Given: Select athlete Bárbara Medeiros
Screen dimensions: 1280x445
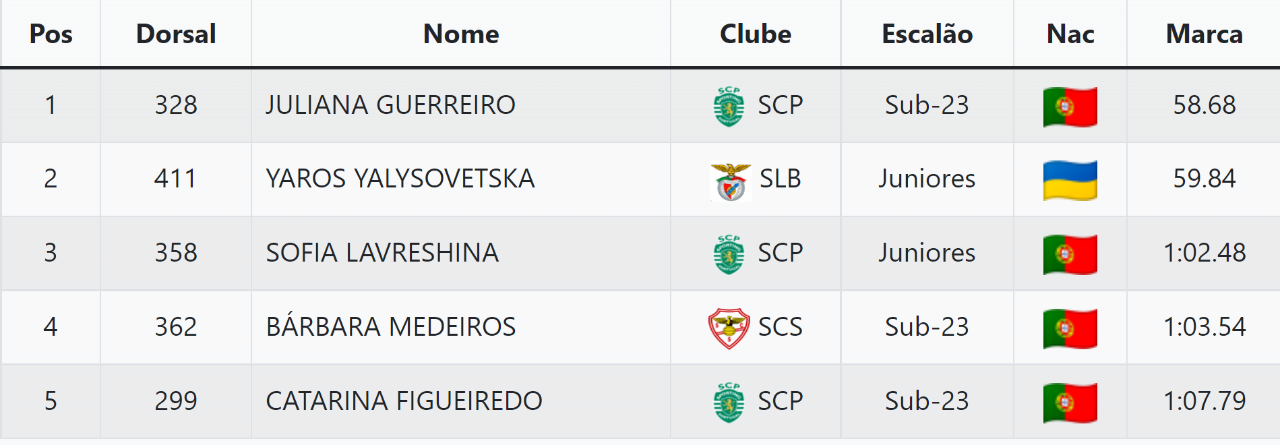Looking at the screenshot, I should click(390, 327).
